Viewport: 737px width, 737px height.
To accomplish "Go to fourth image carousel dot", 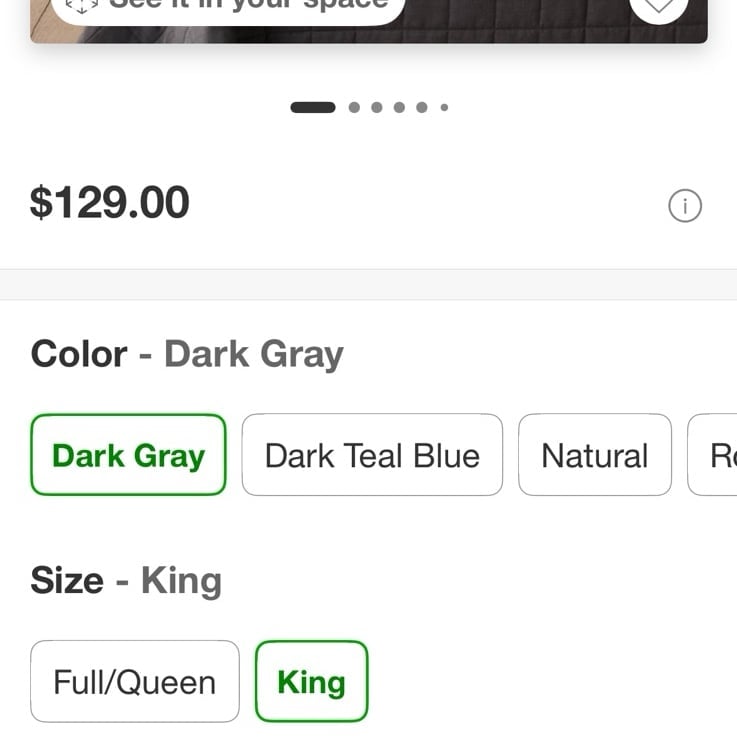I will (400, 108).
